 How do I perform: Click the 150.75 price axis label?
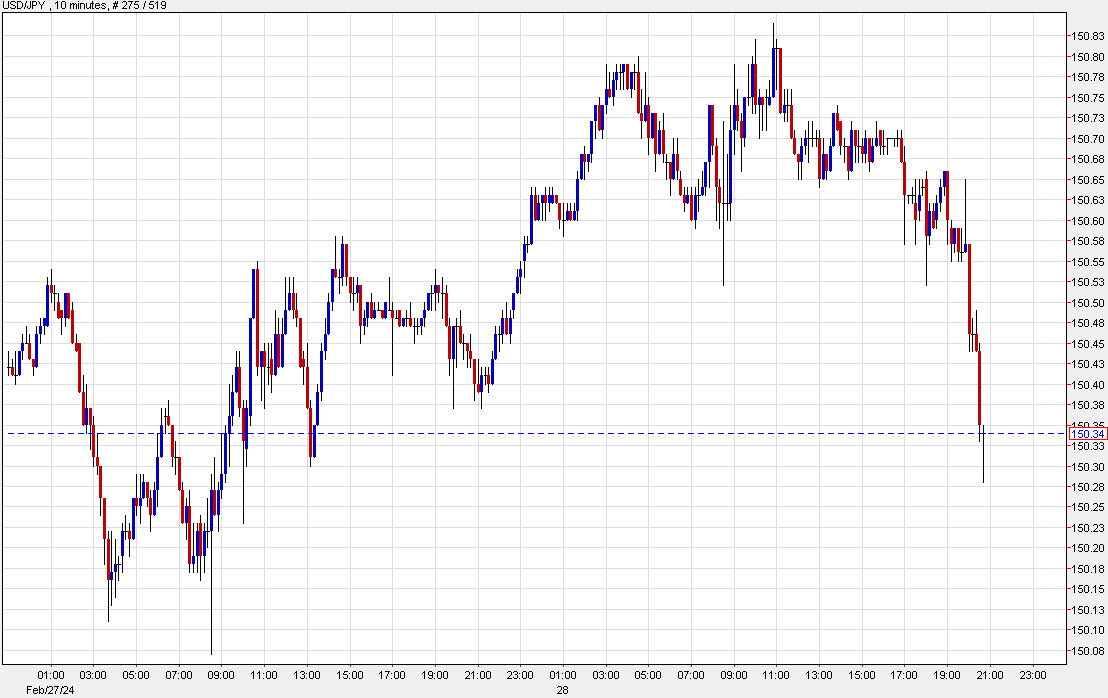pyautogui.click(x=1088, y=97)
